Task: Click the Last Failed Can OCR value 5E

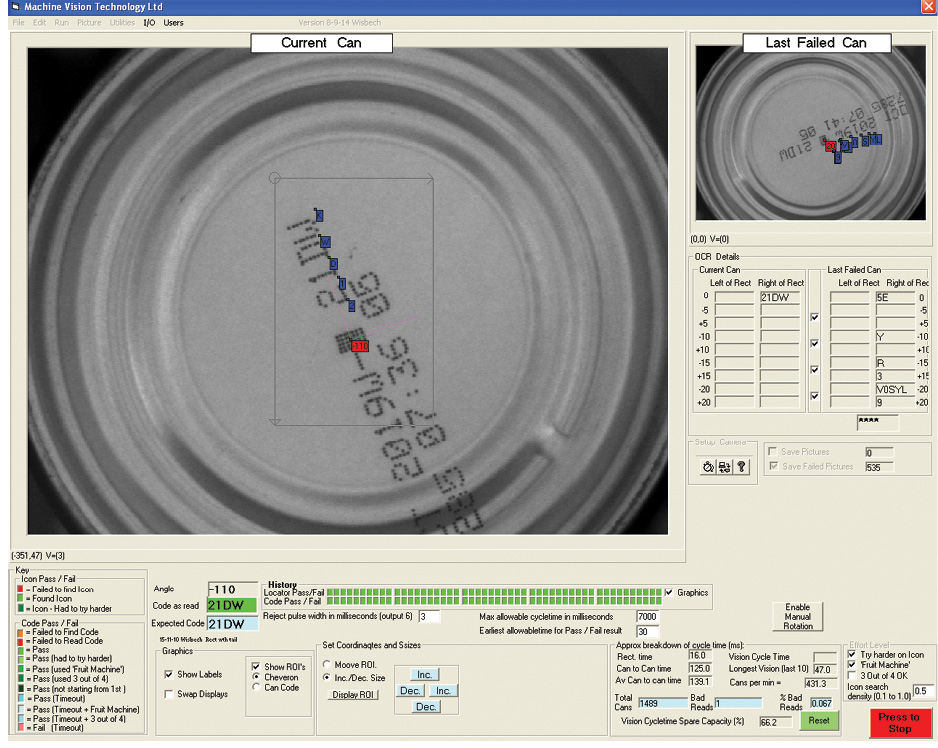Action: coord(896,297)
